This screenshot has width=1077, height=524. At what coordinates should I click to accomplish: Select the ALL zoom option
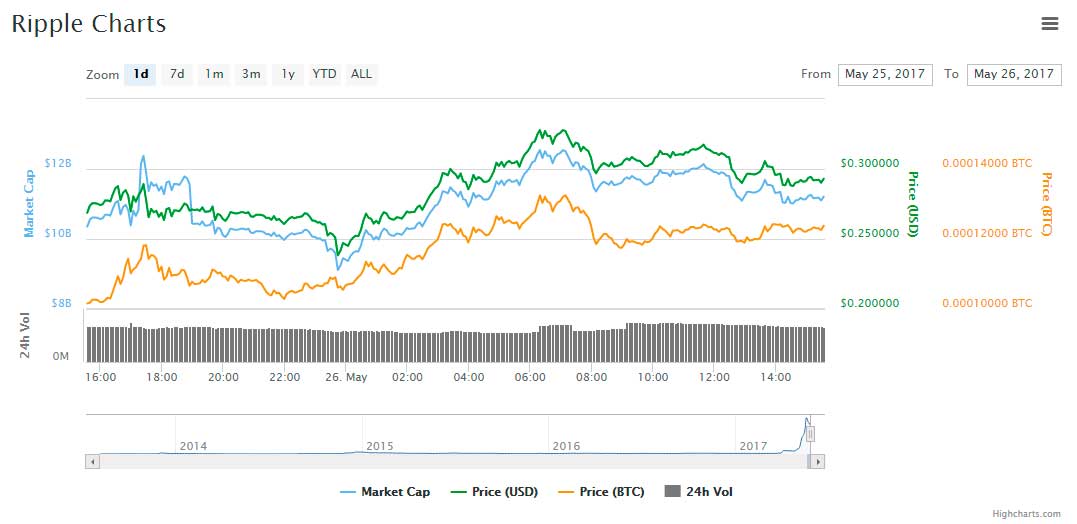(x=361, y=74)
